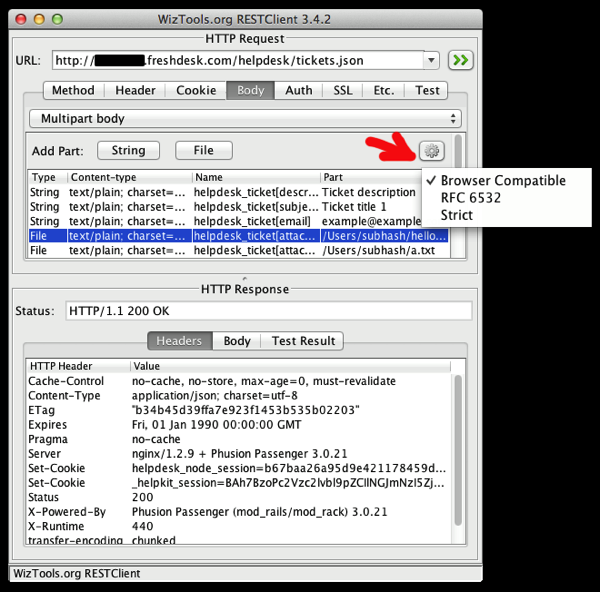Open the Multipart body type dropdown
600x592 pixels.
pos(245,119)
